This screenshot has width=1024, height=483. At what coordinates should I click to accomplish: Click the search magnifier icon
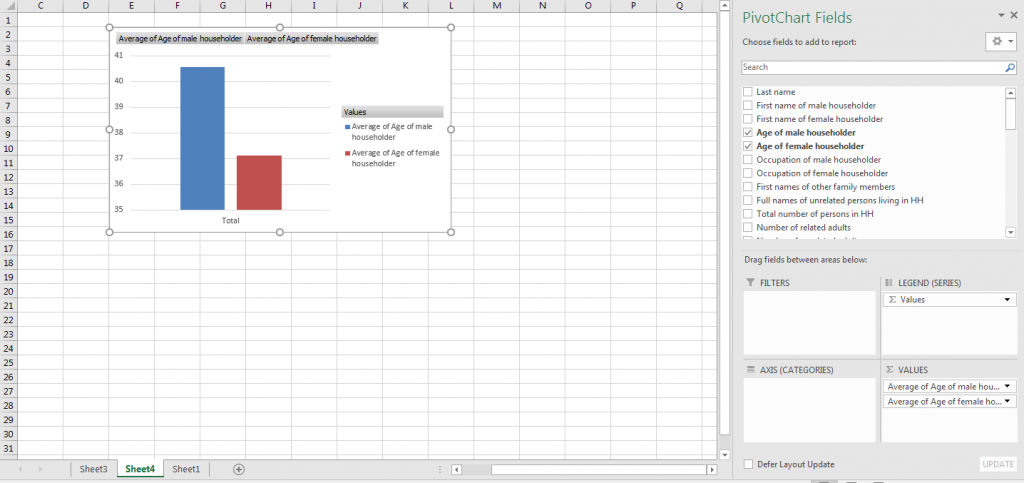pyautogui.click(x=1010, y=68)
